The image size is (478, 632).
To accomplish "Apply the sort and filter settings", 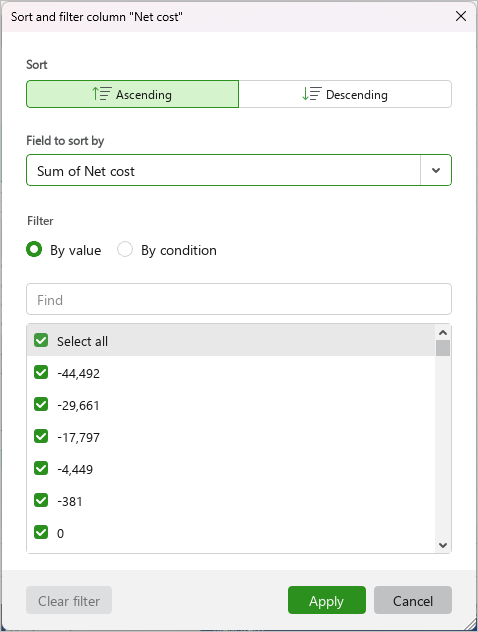I will (x=327, y=601).
